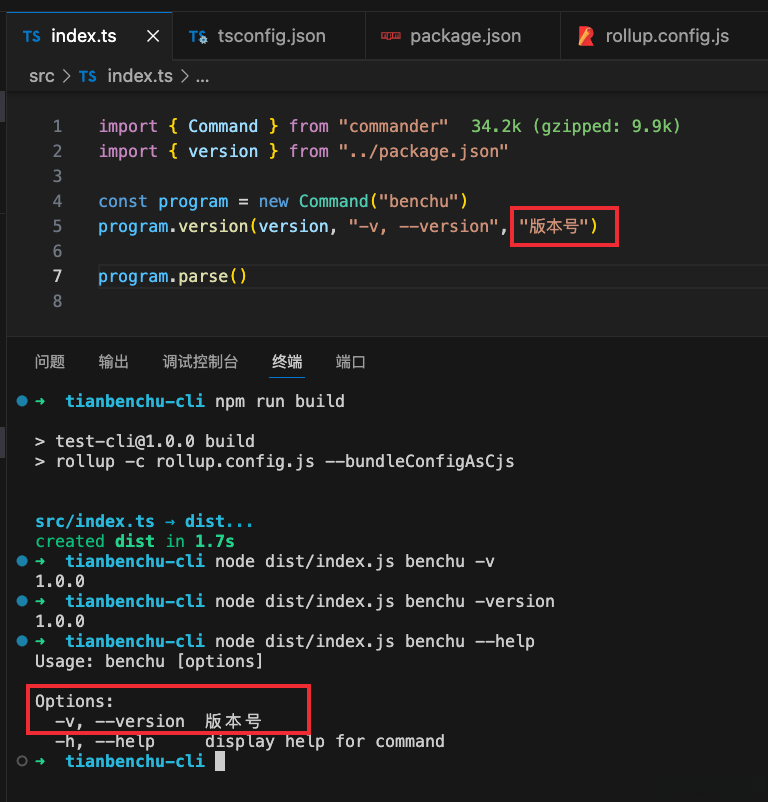Image resolution: width=768 pixels, height=802 pixels.
Task: Click the tsconfig.json file icon
Action: pos(198,37)
